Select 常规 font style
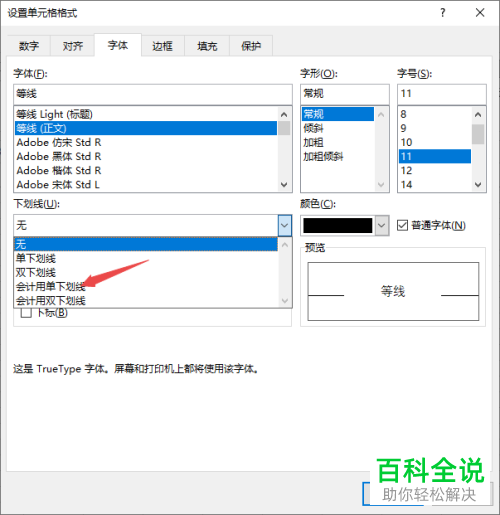The height and width of the screenshot is (515, 500). pos(338,114)
